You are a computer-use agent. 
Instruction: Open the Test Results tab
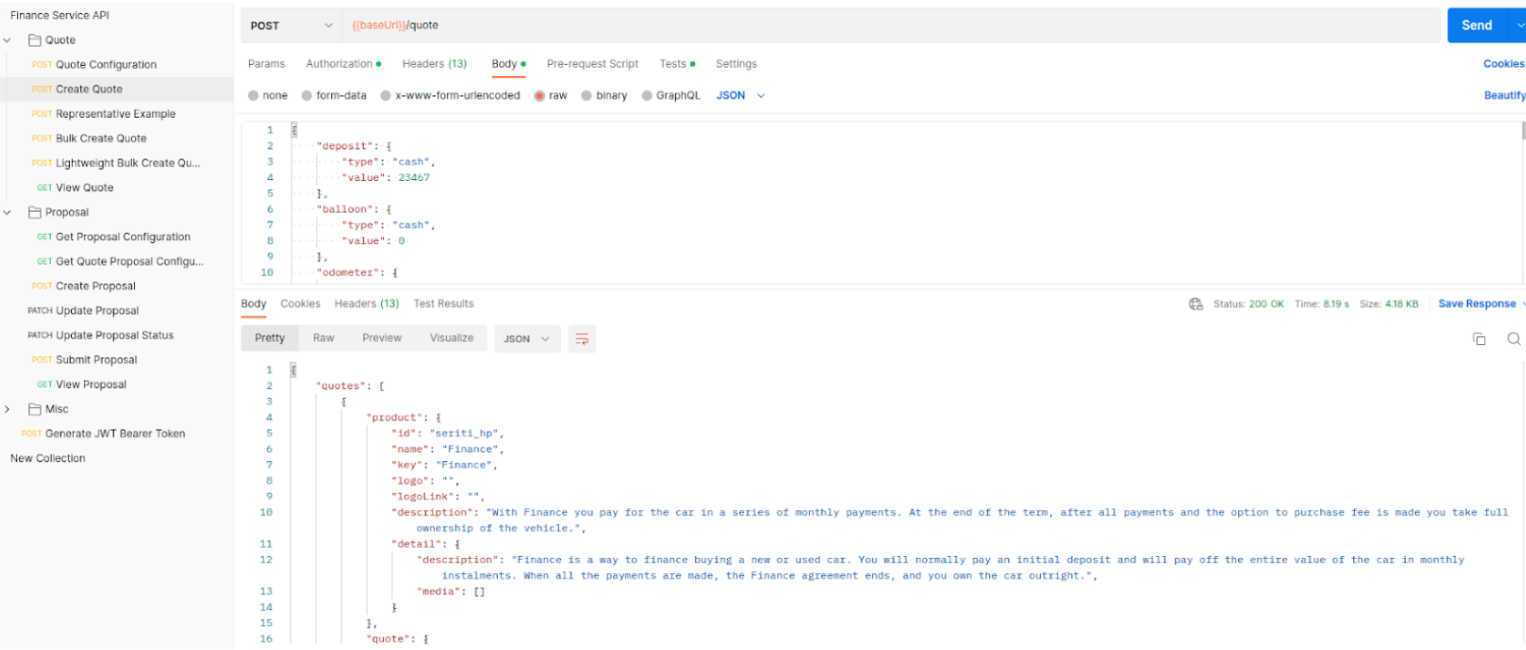(443, 304)
